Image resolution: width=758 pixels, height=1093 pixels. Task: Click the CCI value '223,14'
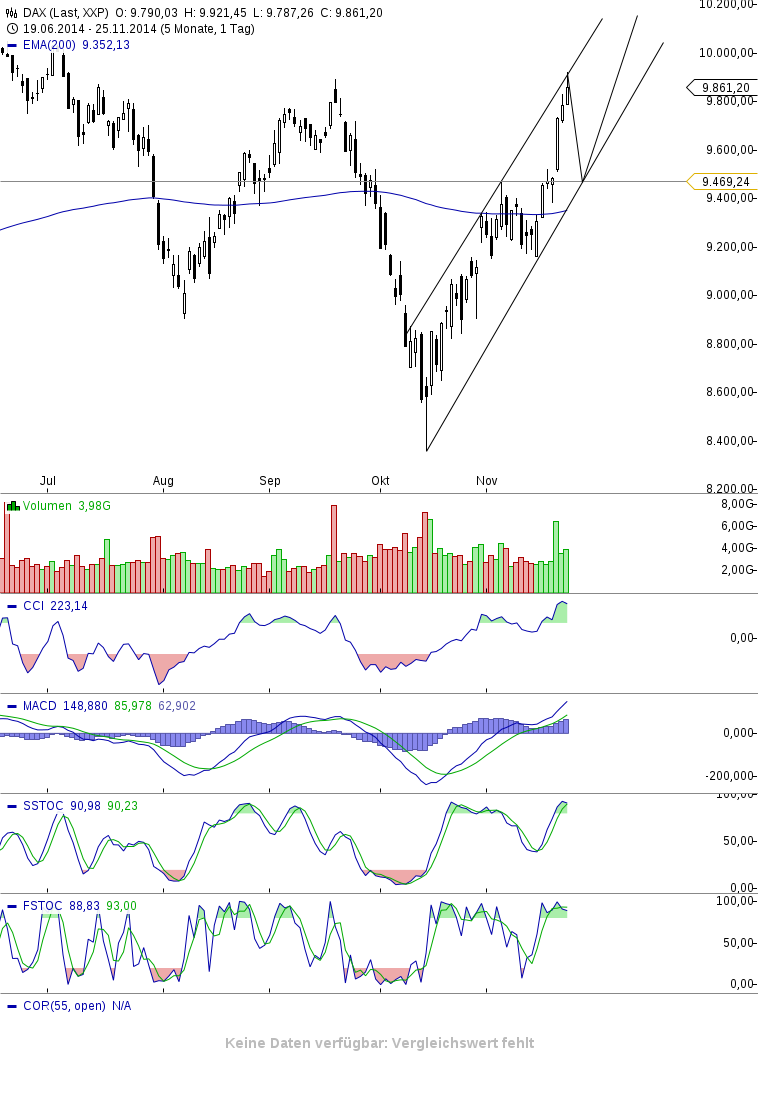(x=69, y=606)
